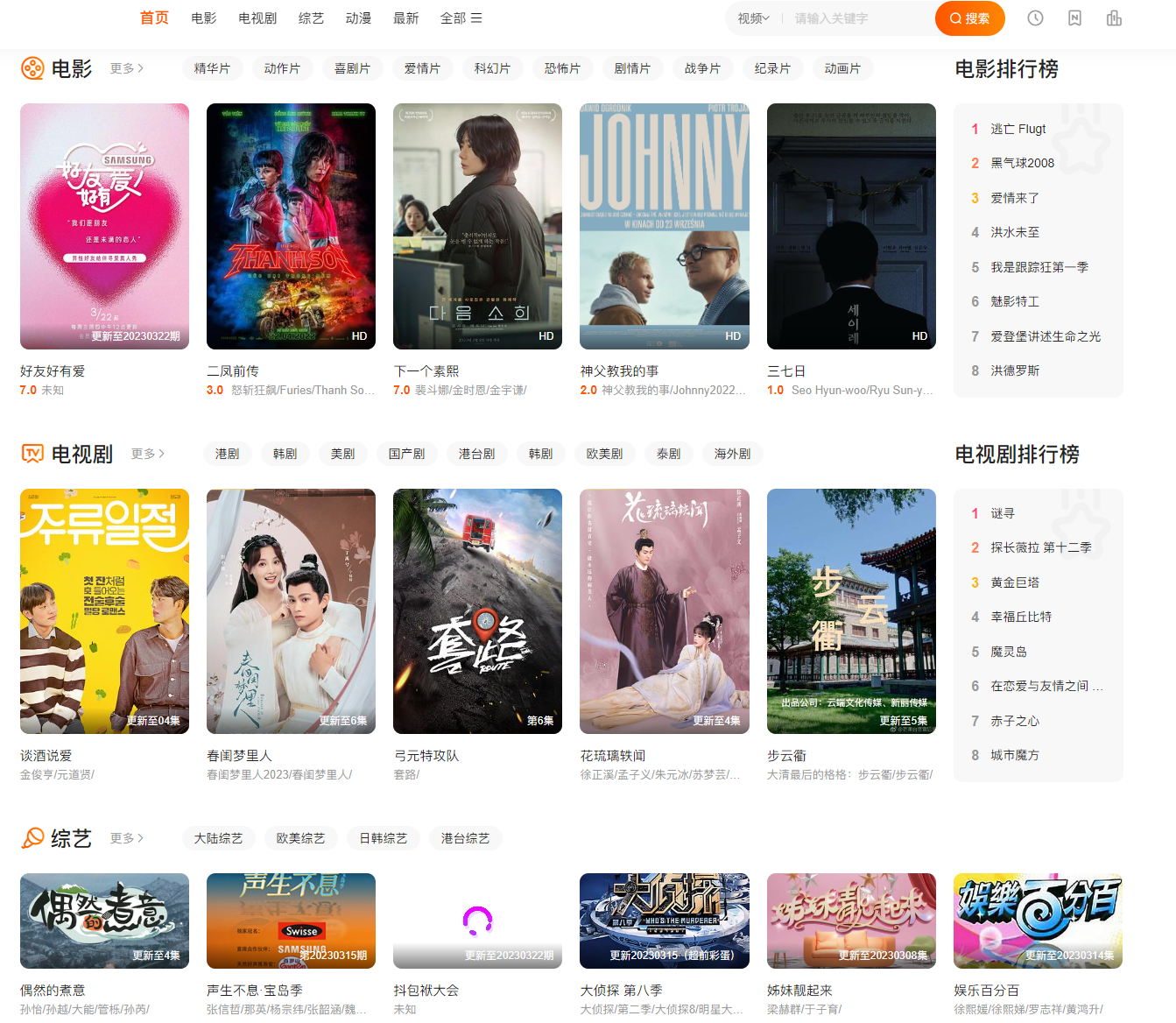The height and width of the screenshot is (1023, 1176).
Task: Open the 偶然的煮意 variety thumbnail
Action: tap(104, 921)
